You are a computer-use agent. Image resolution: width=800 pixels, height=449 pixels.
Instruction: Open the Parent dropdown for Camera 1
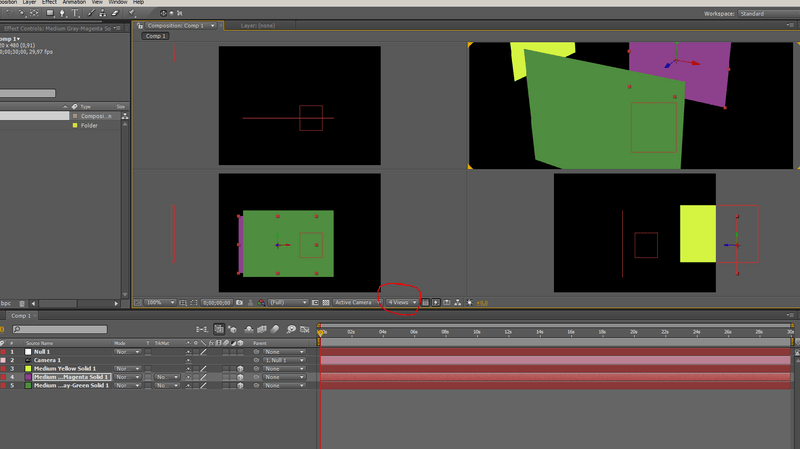pyautogui.click(x=284, y=360)
